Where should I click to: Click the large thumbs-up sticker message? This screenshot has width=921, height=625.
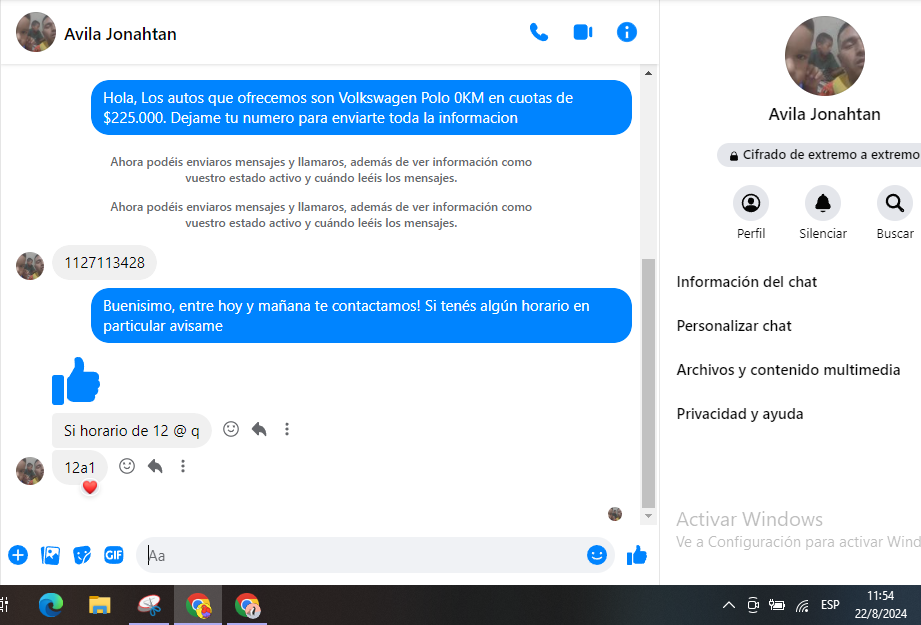[76, 381]
